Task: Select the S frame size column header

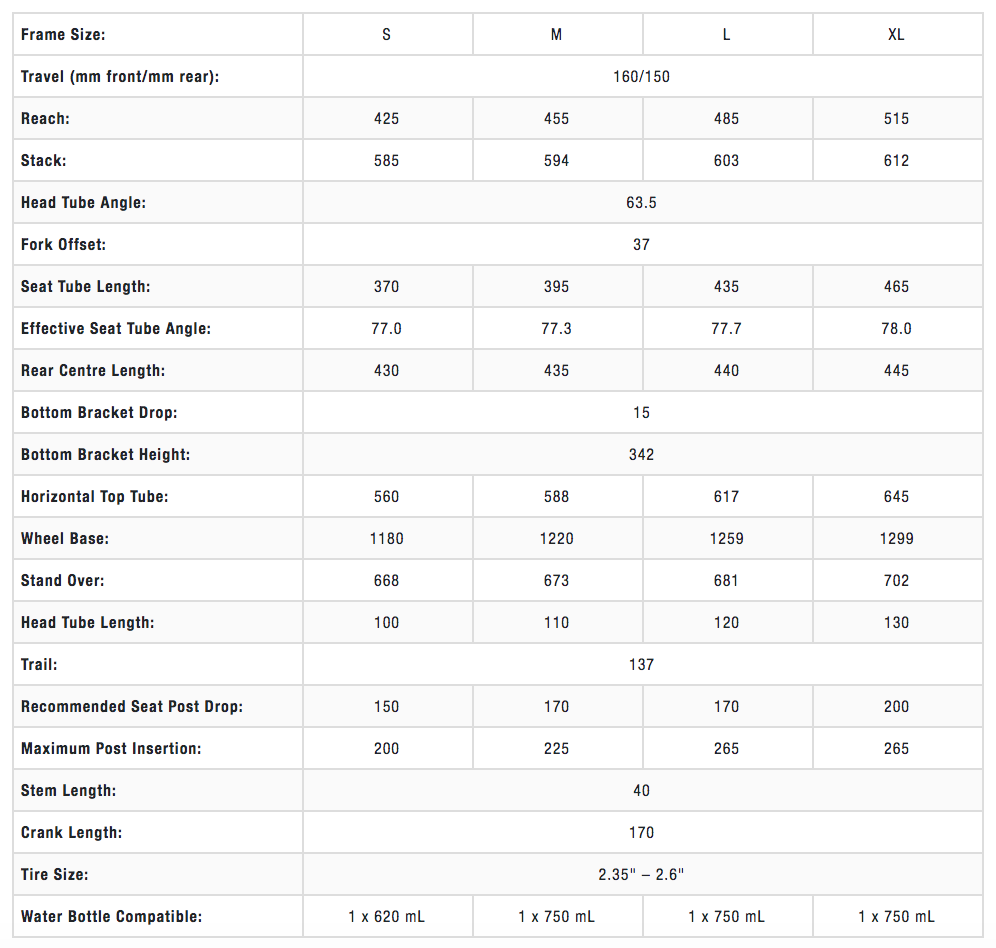Action: pos(386,35)
